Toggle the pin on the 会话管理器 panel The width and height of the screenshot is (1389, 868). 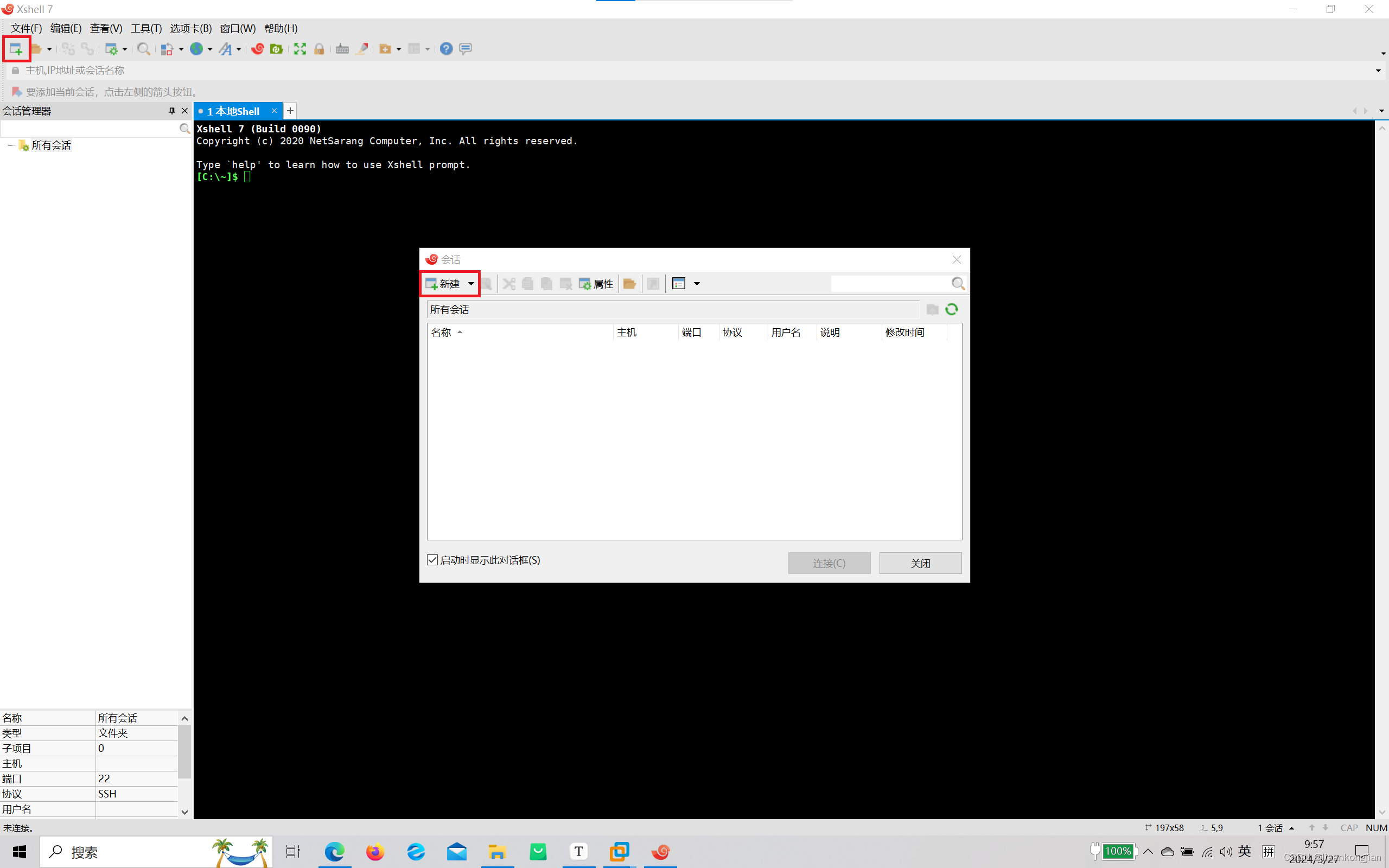(171, 111)
